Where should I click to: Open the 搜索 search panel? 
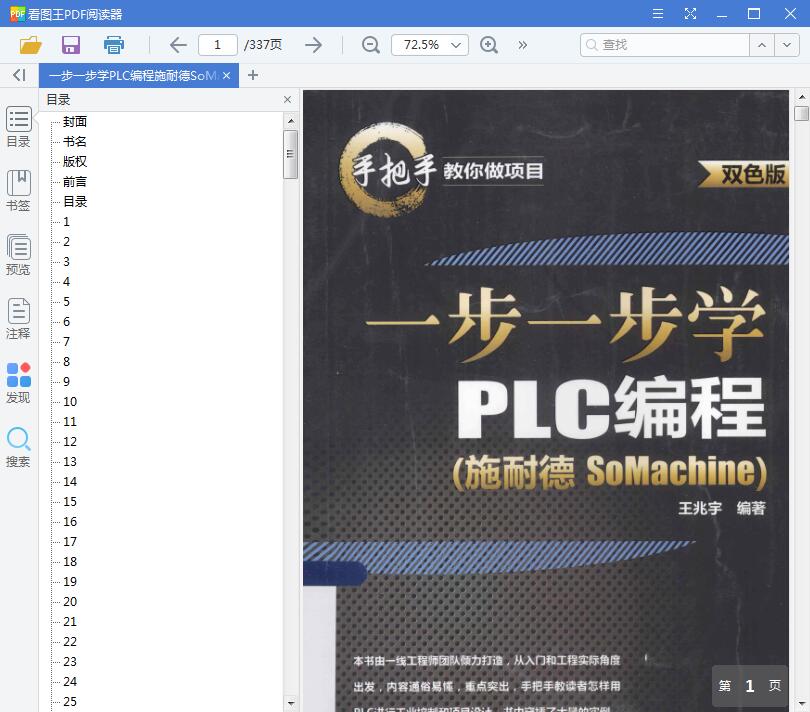pos(18,447)
